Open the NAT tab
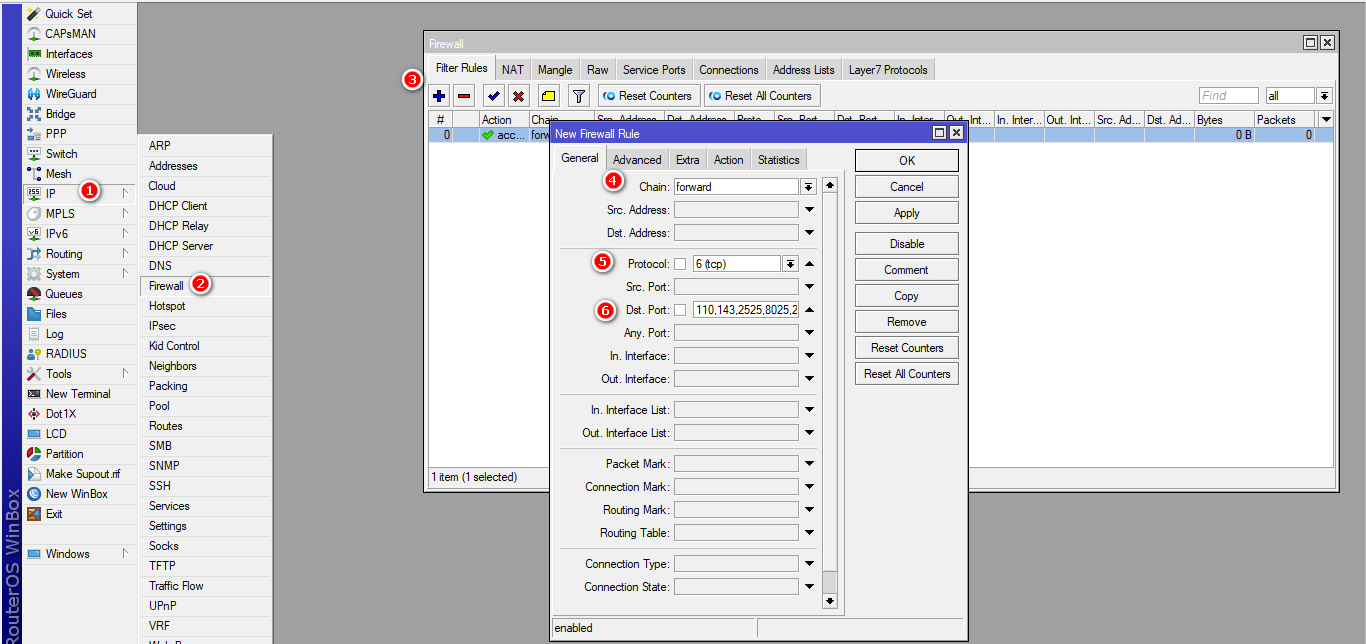 click(512, 70)
